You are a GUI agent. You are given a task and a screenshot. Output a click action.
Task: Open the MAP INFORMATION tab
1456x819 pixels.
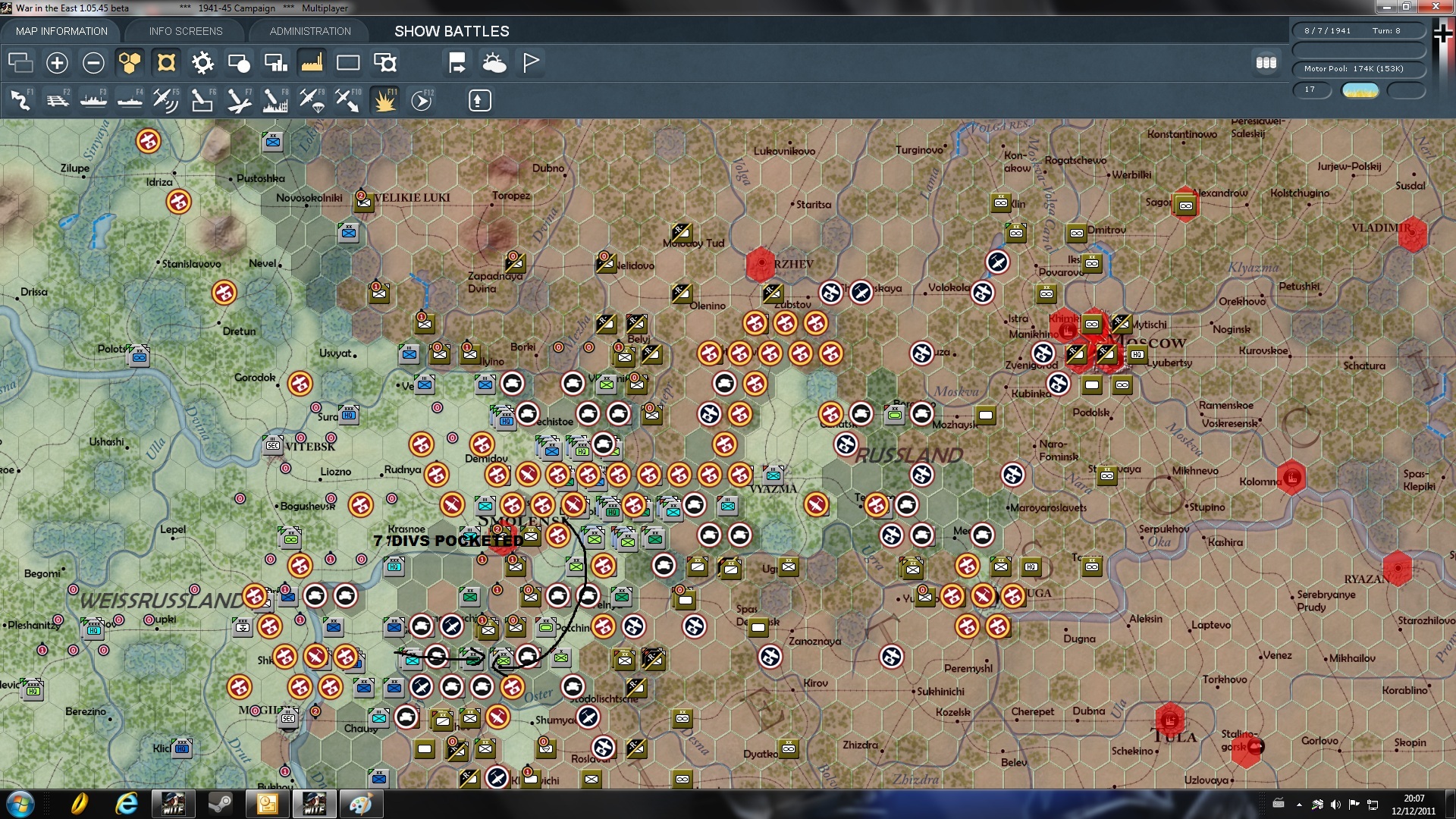tap(61, 31)
